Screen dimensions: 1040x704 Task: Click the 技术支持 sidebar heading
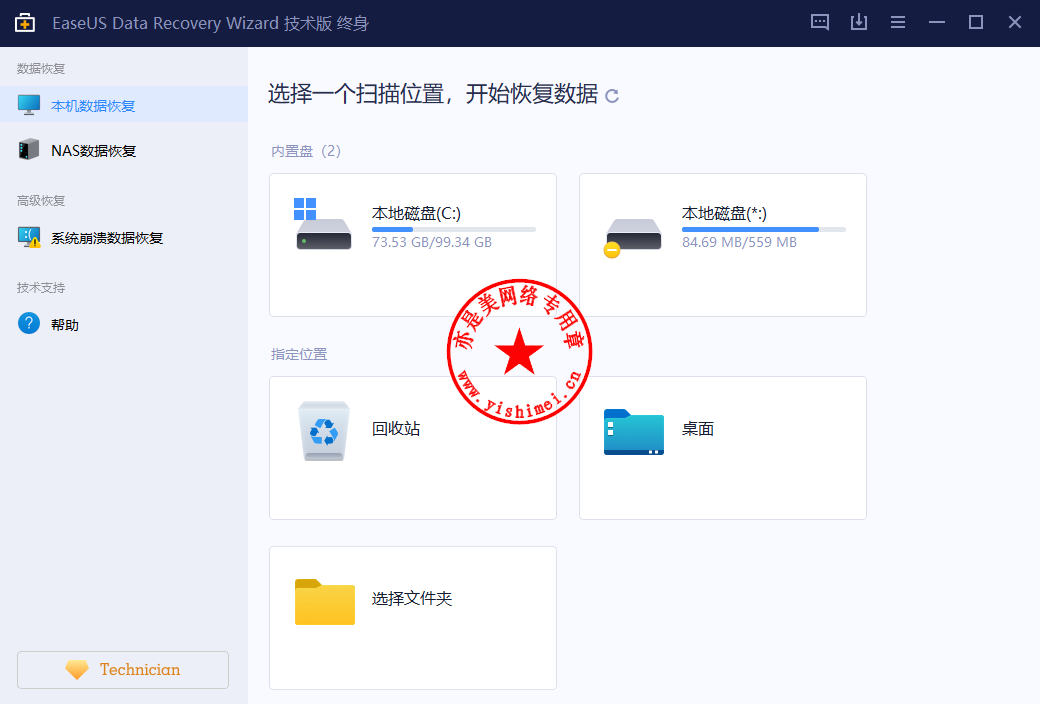[41, 287]
